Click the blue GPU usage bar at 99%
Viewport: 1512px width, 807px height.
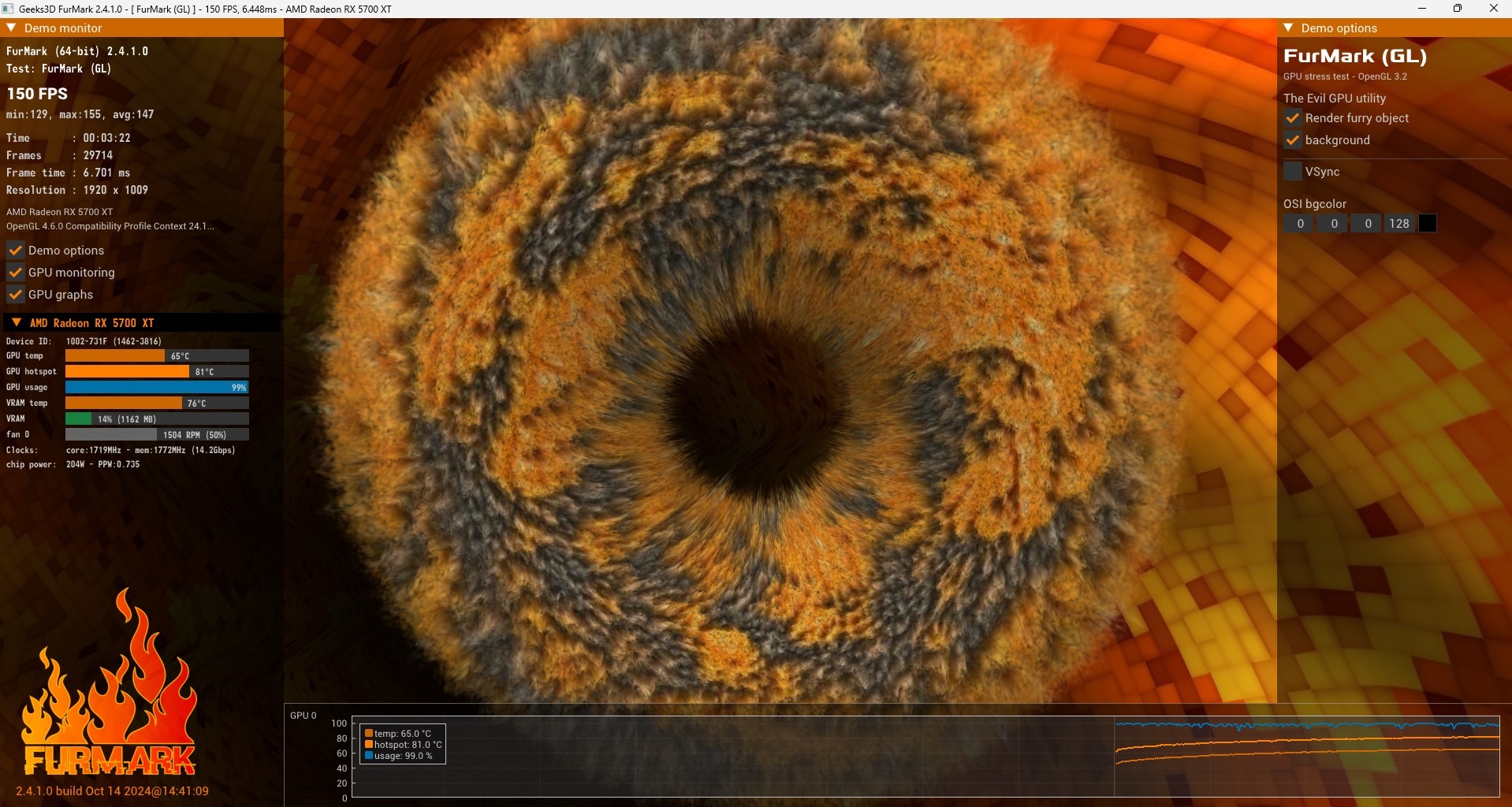coord(157,388)
